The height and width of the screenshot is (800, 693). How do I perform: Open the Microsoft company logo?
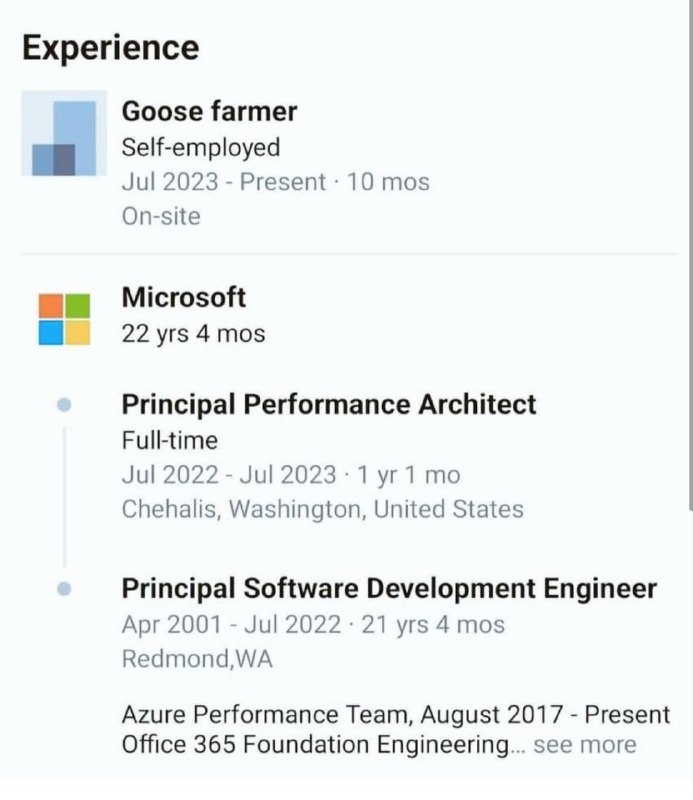(x=64, y=319)
